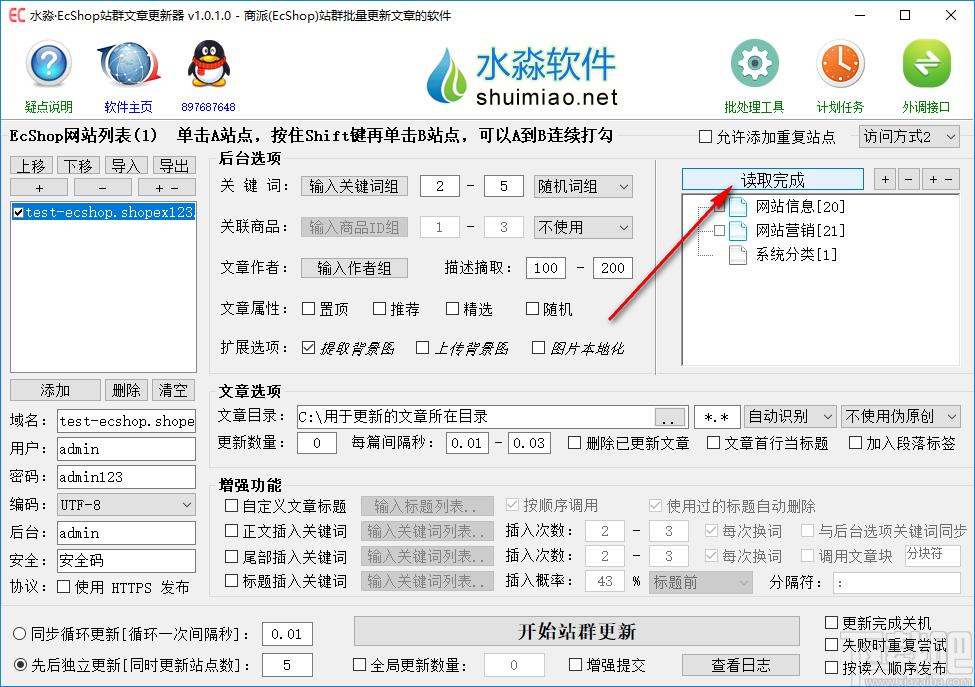Image resolution: width=975 pixels, height=687 pixels.
Task: Check 正文插入关键词 option
Action: coord(231,530)
